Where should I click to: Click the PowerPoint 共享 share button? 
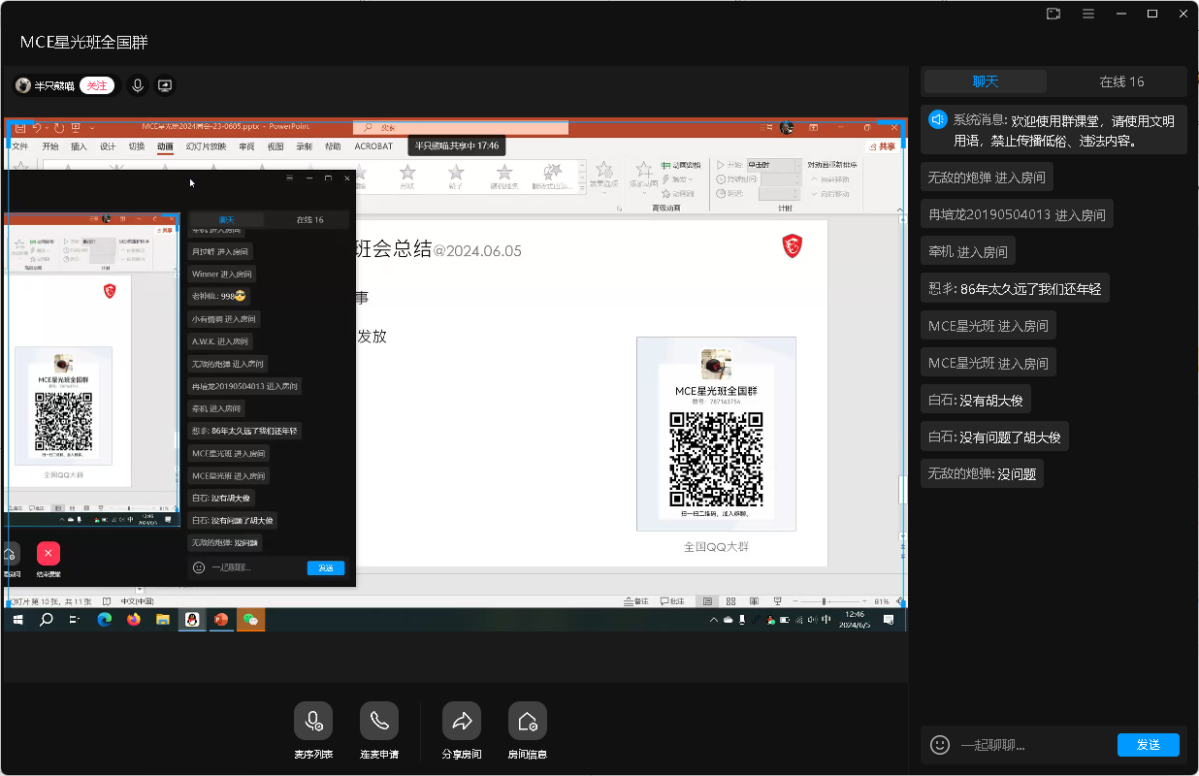[x=883, y=146]
